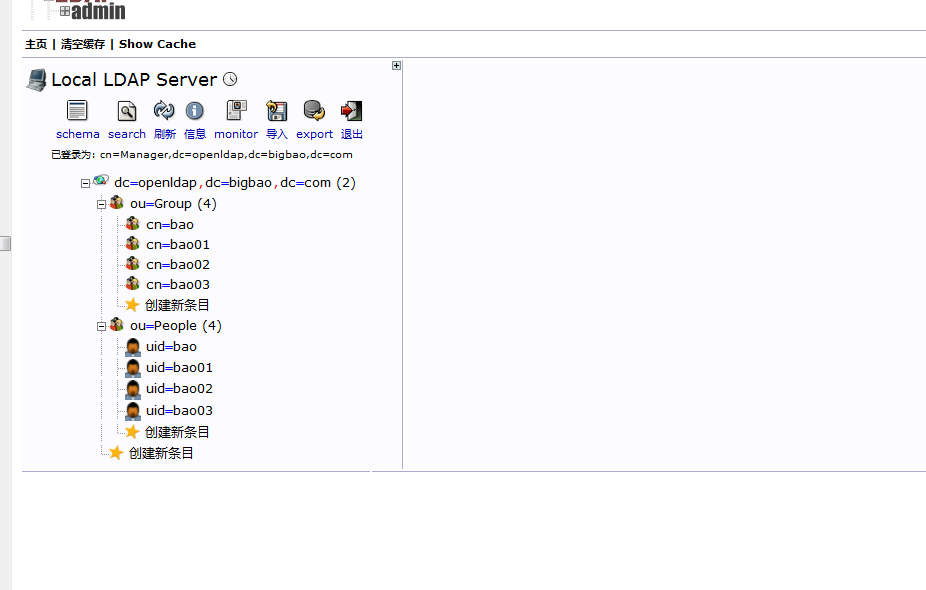This screenshot has width=926, height=590.
Task: Click the Local LDAP Server title
Action: point(134,80)
